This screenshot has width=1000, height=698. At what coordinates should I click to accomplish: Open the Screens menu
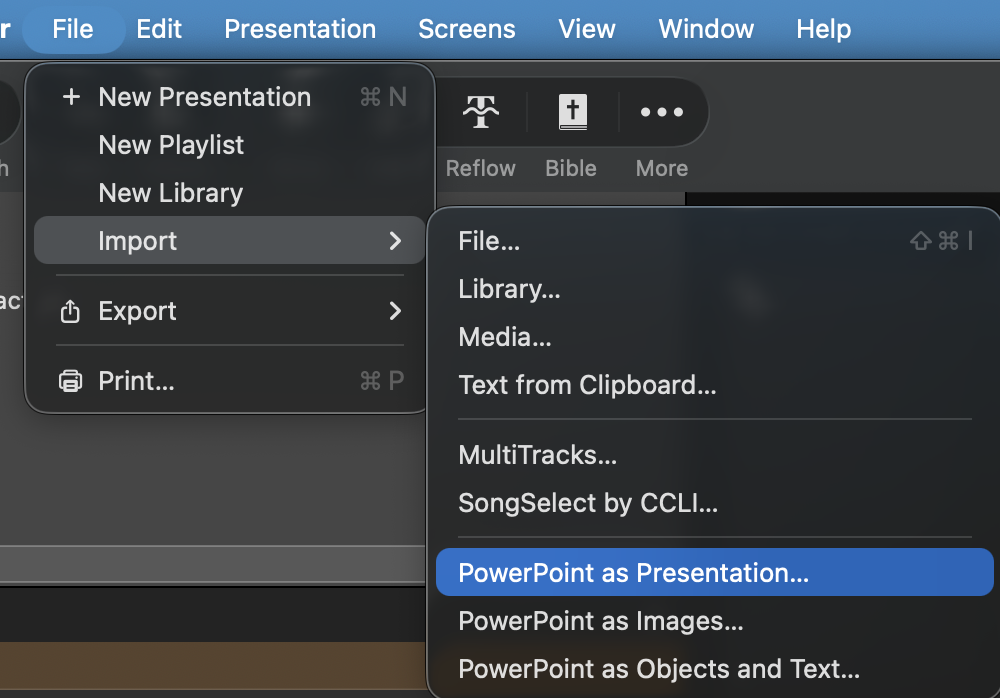(x=467, y=29)
